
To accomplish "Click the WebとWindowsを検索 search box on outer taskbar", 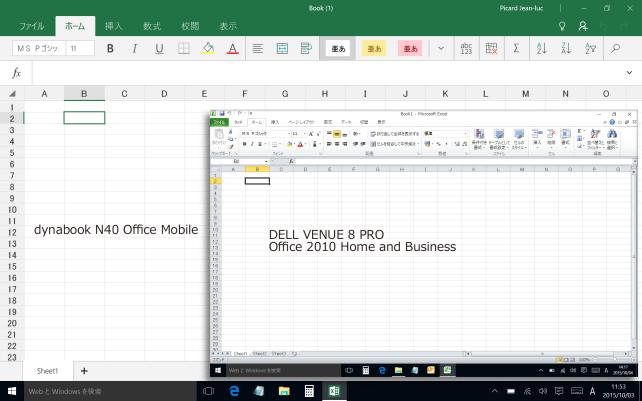I will [111, 391].
